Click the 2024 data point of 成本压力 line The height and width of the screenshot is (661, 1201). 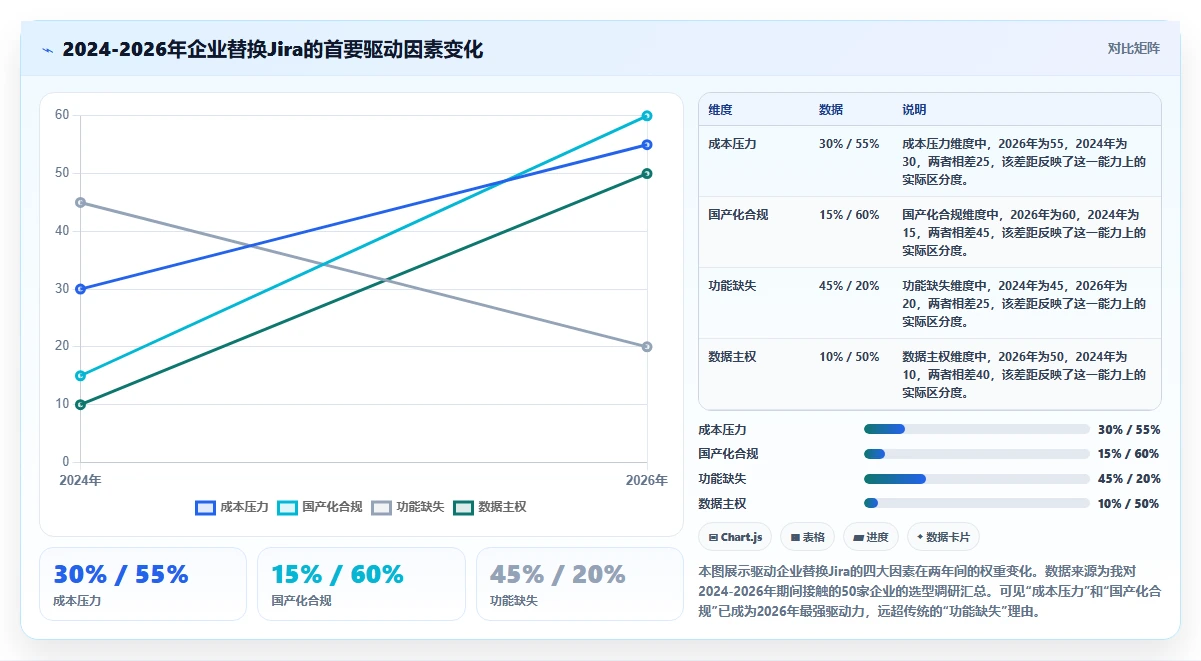point(80,289)
